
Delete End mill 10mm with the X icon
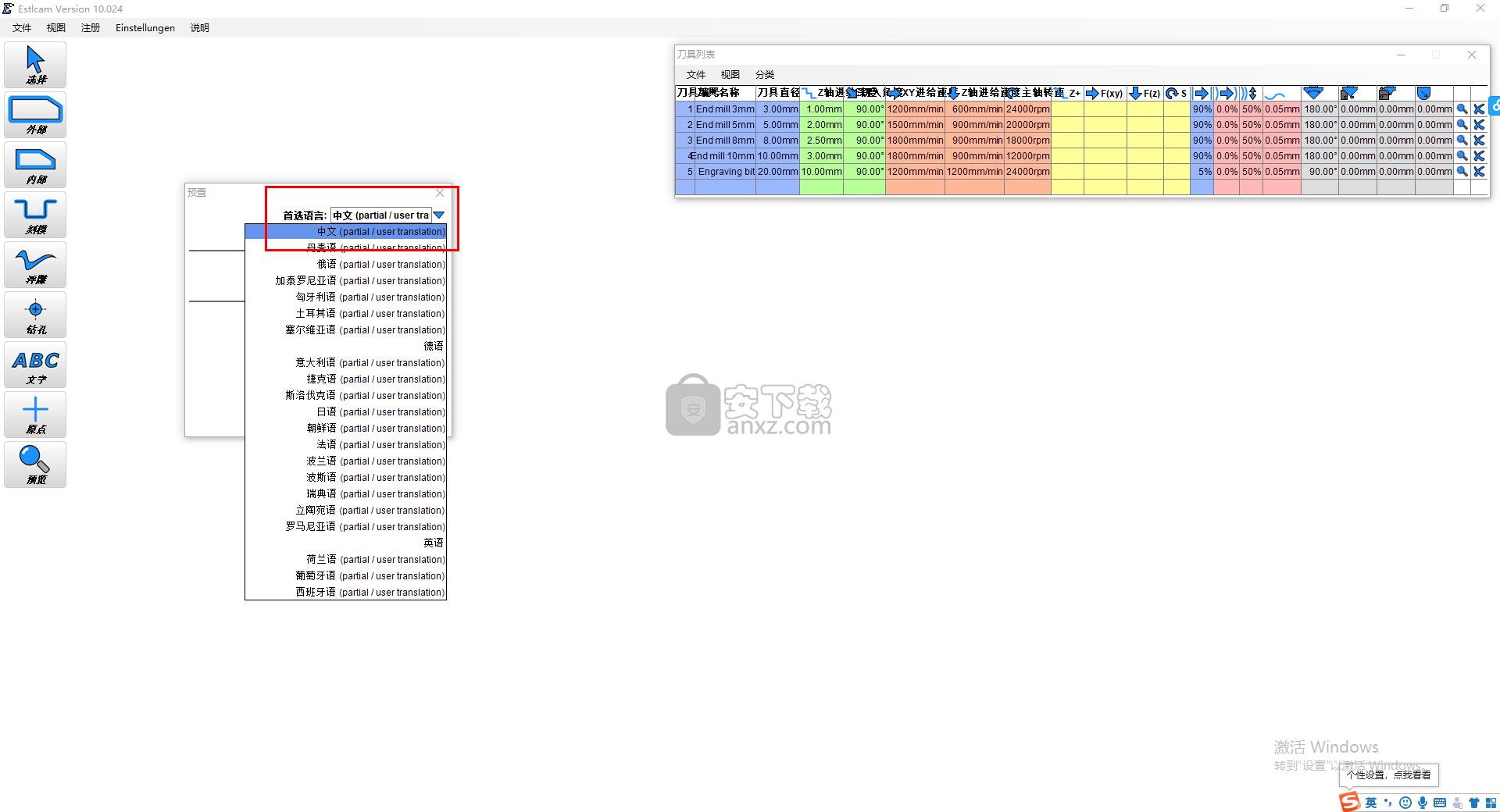[1479, 156]
